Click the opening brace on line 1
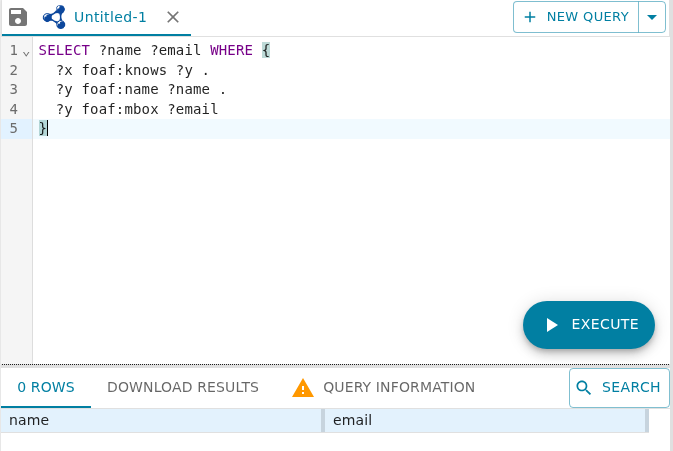This screenshot has height=451, width=673. (x=266, y=50)
